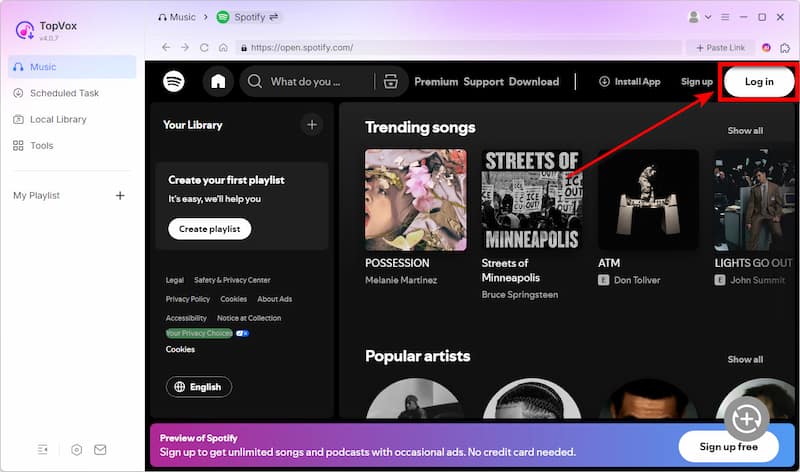Click the house-shaped icon right of Paste Link
The width and height of the screenshot is (800, 472).
coord(785,48)
